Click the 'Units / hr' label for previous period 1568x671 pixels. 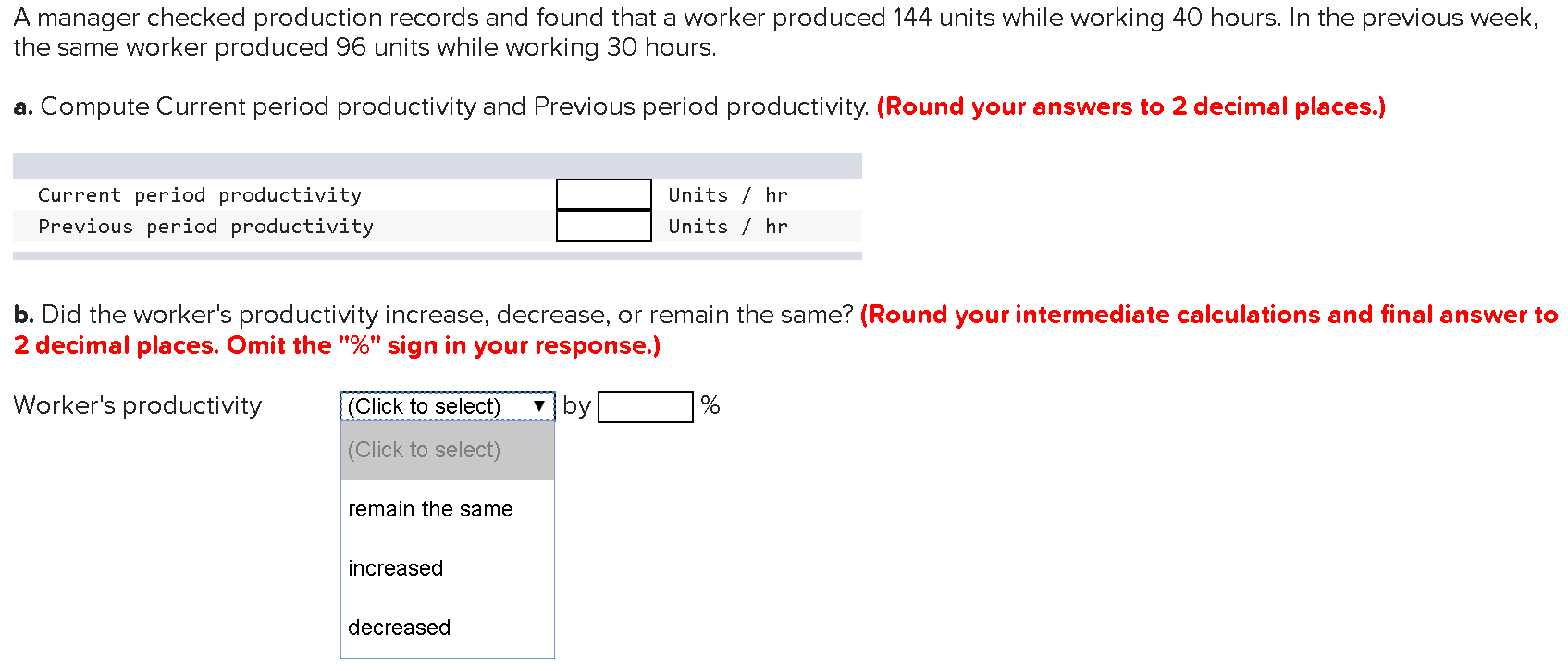pyautogui.click(x=727, y=226)
